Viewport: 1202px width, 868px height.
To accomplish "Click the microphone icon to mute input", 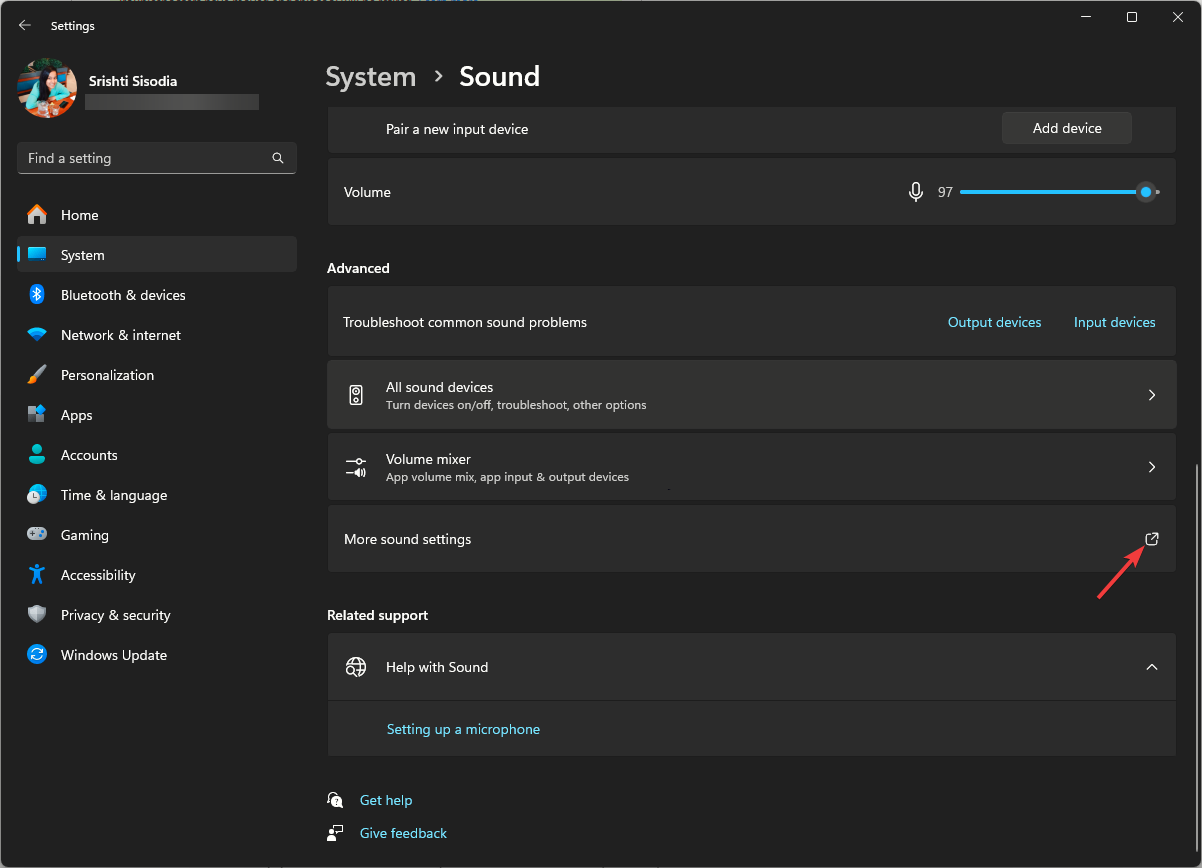I will coord(915,192).
